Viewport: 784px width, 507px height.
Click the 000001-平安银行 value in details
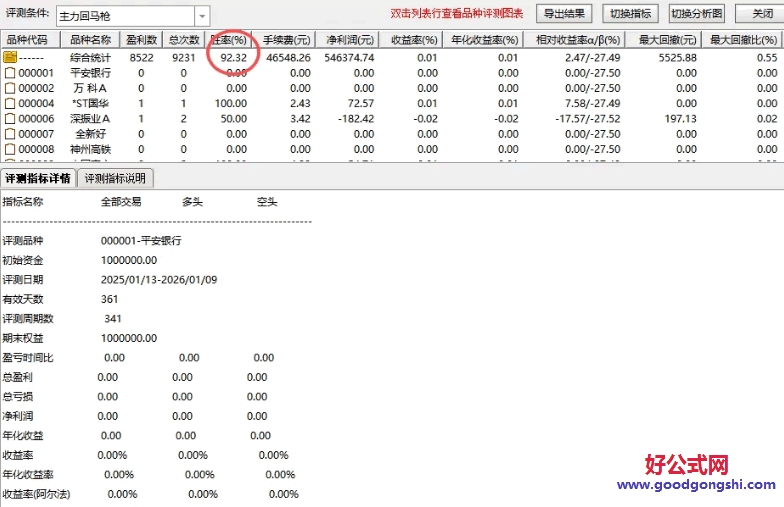pos(141,240)
